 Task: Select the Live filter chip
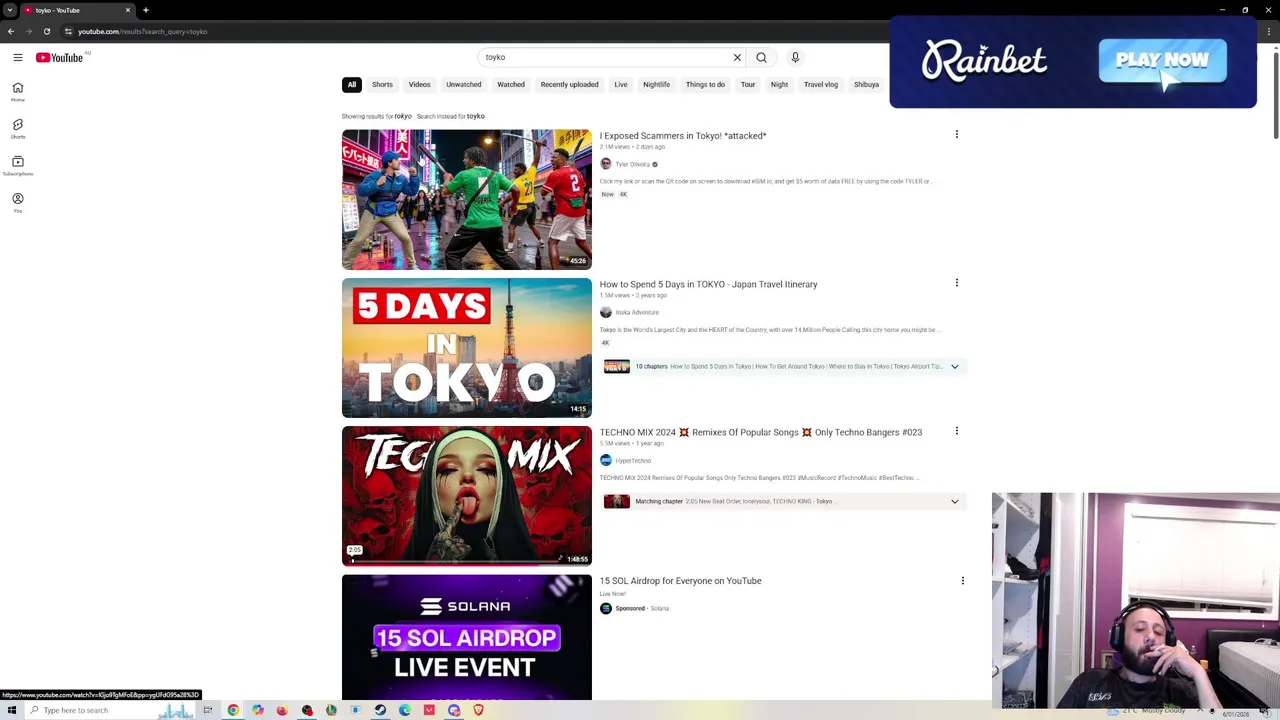coord(621,85)
